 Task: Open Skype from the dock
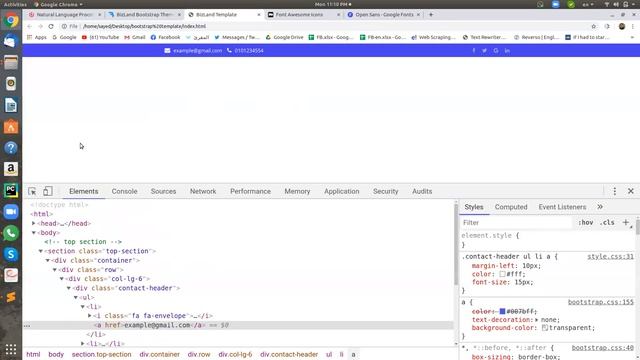11,254
